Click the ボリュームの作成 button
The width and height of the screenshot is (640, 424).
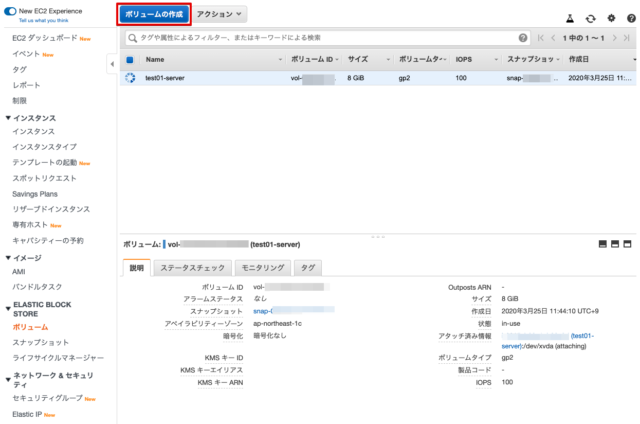pyautogui.click(x=154, y=14)
